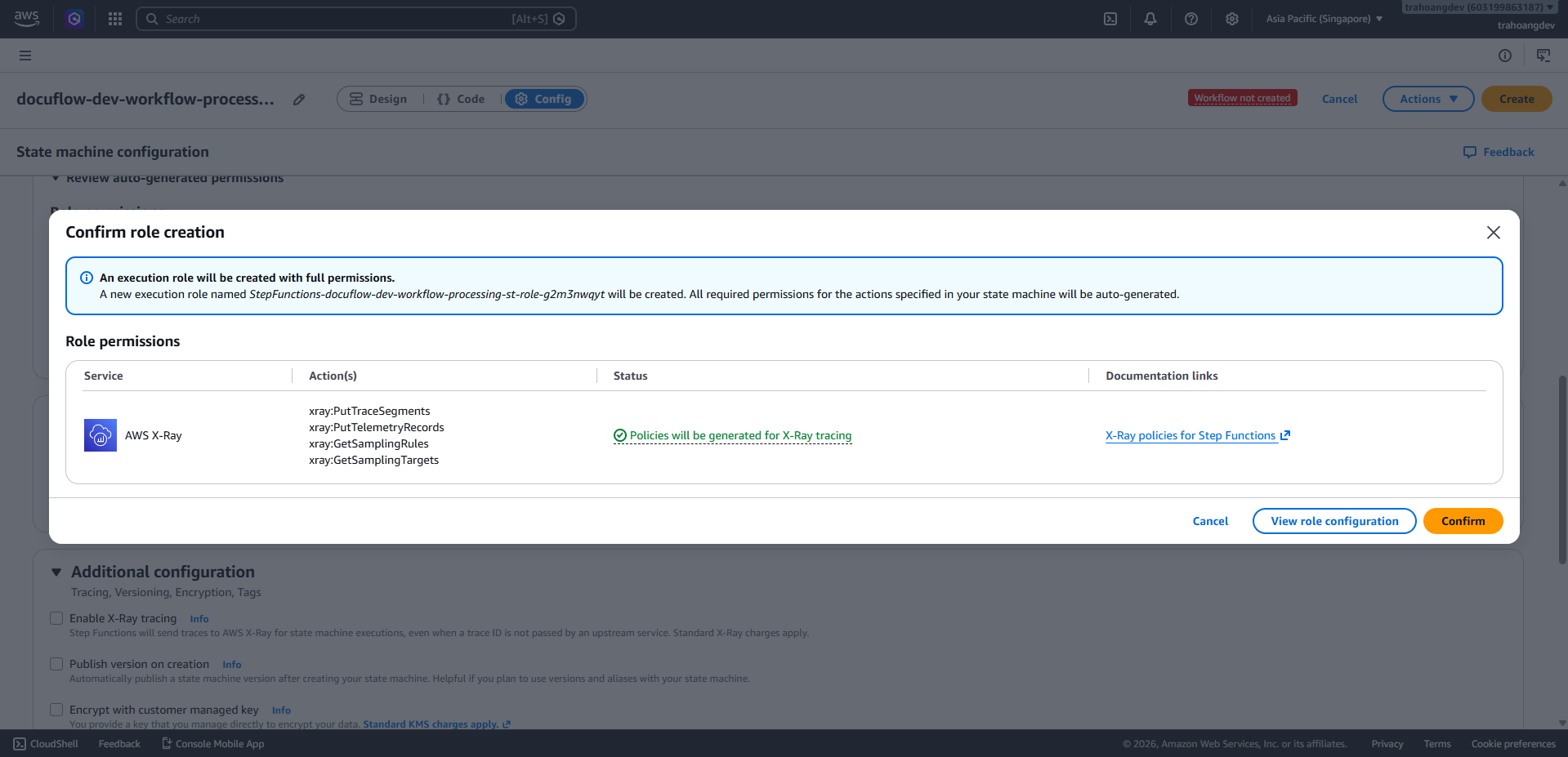
Task: Close the Confirm role creation dialog
Action: [1494, 233]
